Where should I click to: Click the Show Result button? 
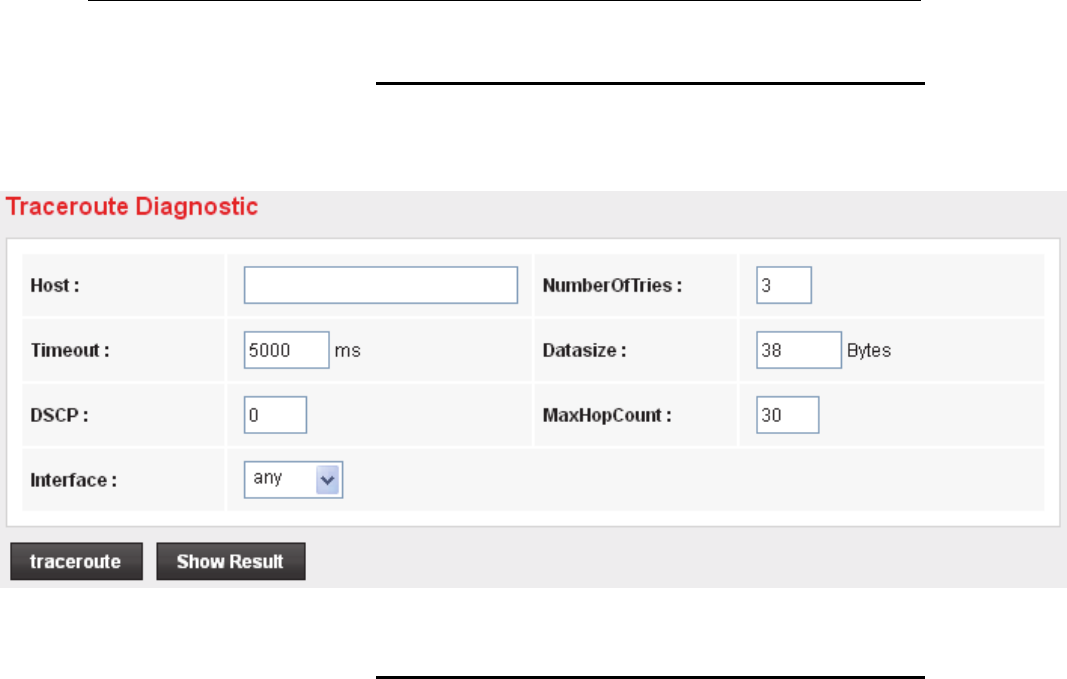230,562
